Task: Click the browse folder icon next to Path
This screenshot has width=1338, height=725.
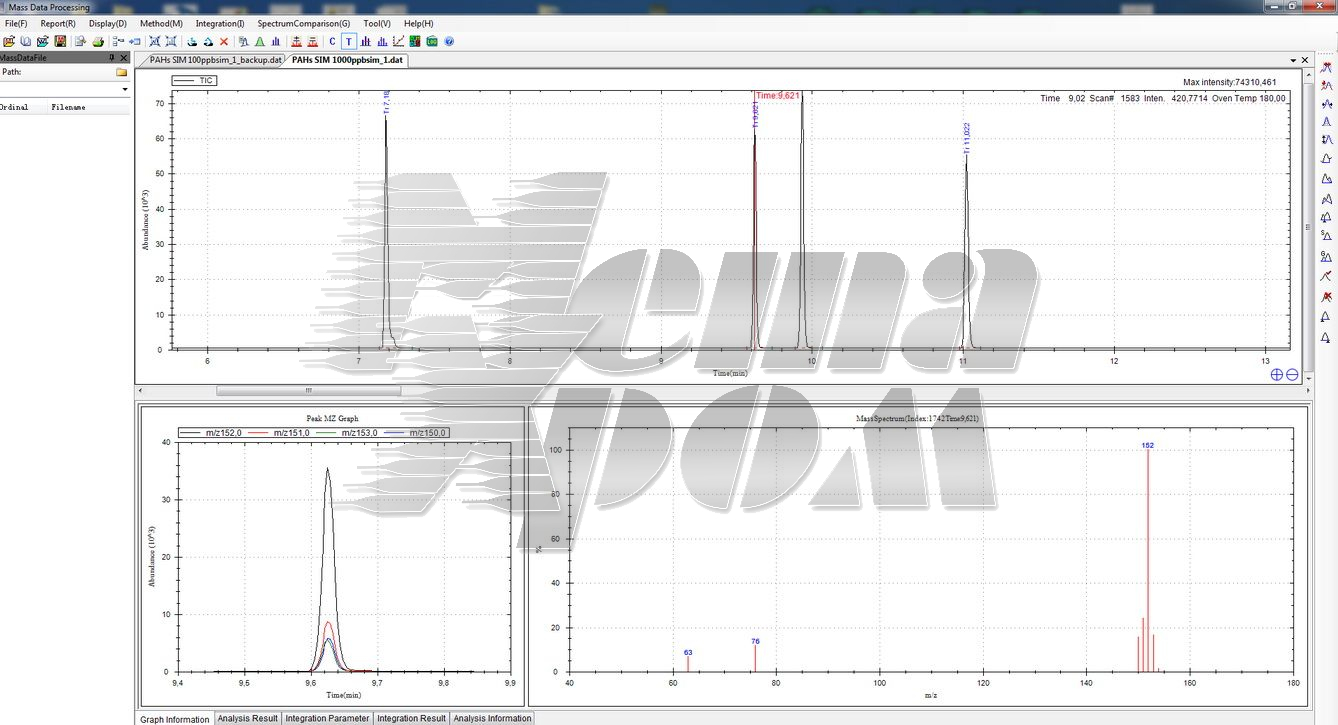Action: pyautogui.click(x=122, y=72)
